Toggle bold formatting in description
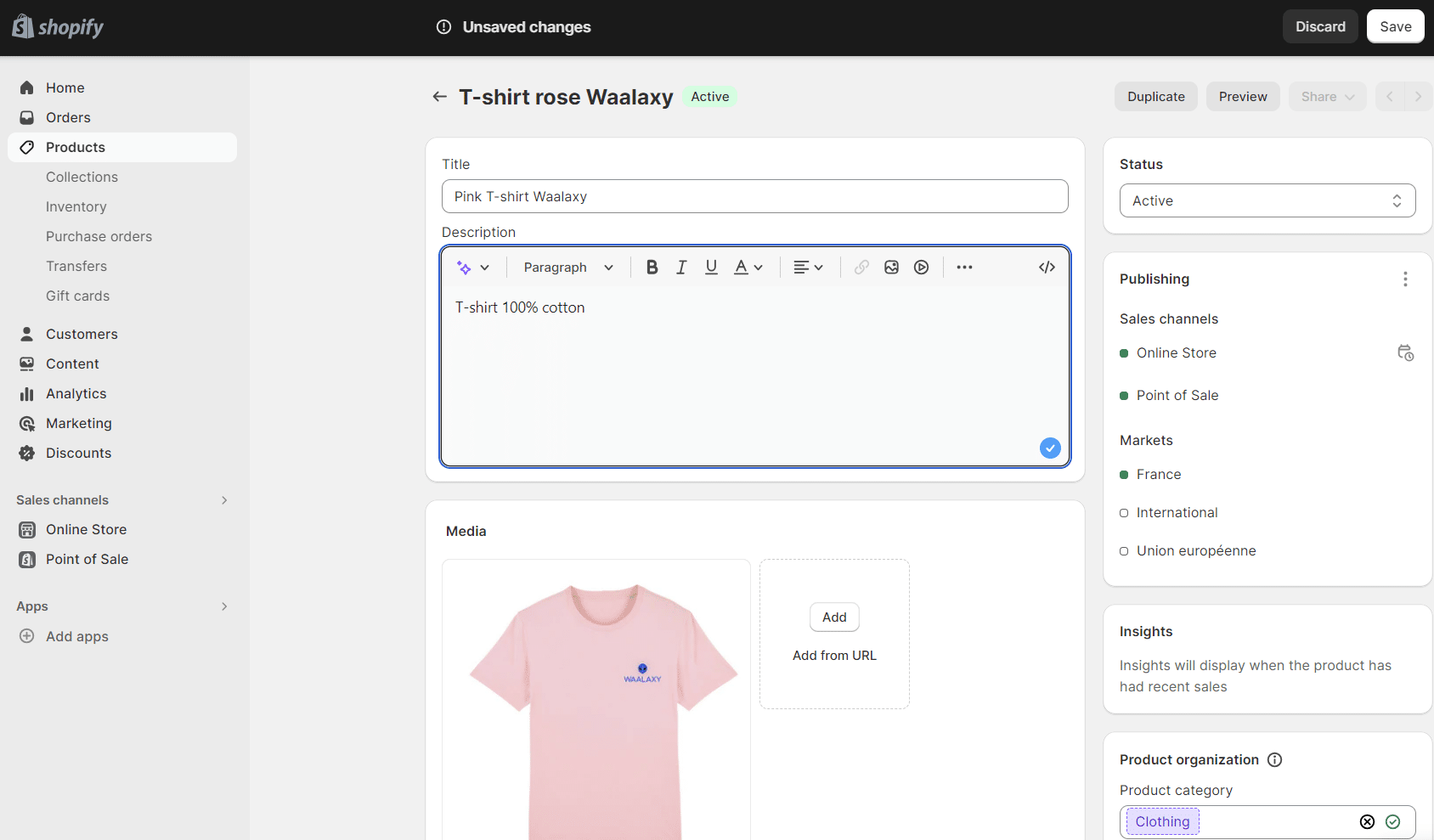The image size is (1434, 840). pyautogui.click(x=652, y=268)
